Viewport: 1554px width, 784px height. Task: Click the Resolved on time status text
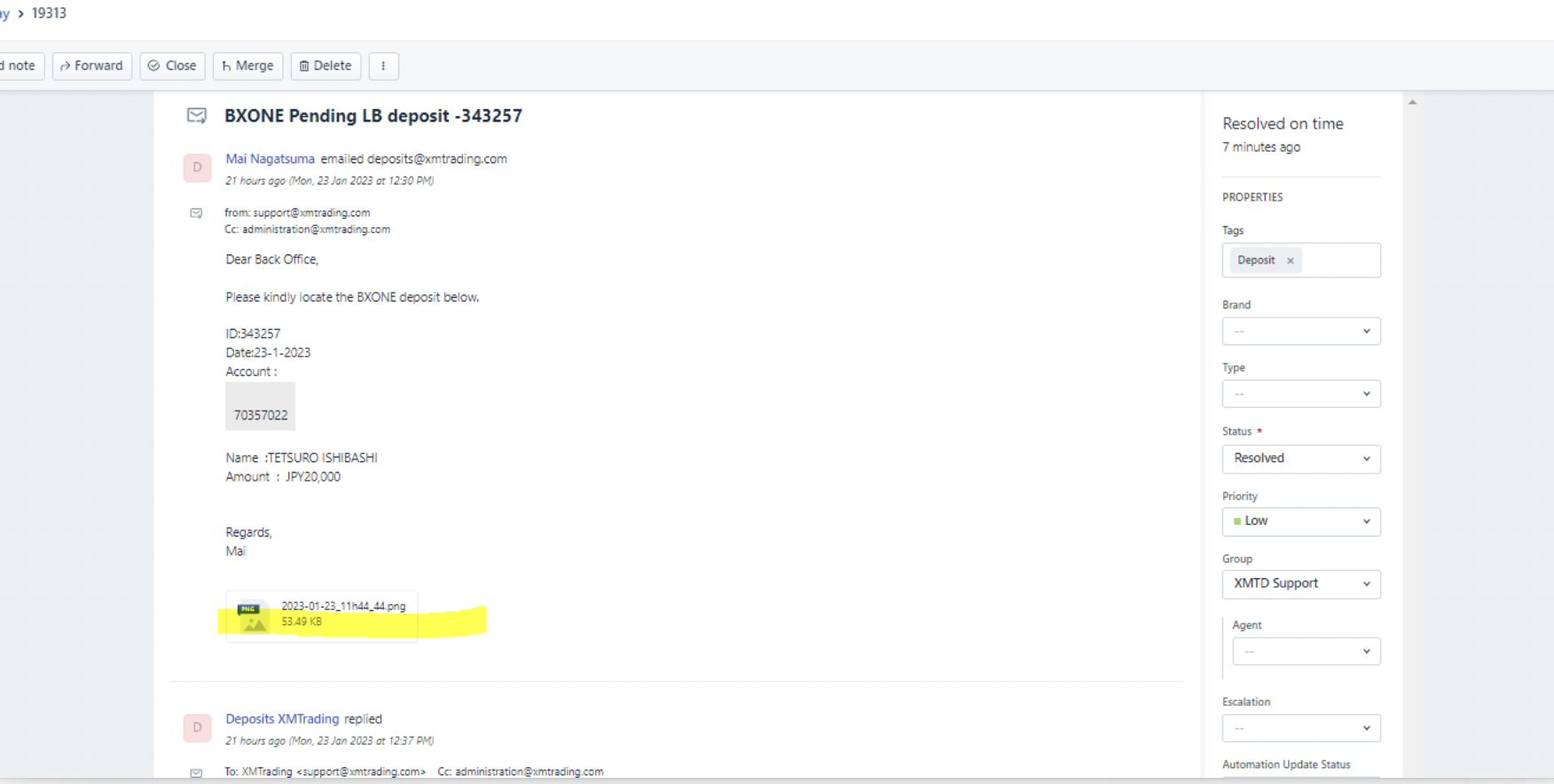(x=1283, y=124)
